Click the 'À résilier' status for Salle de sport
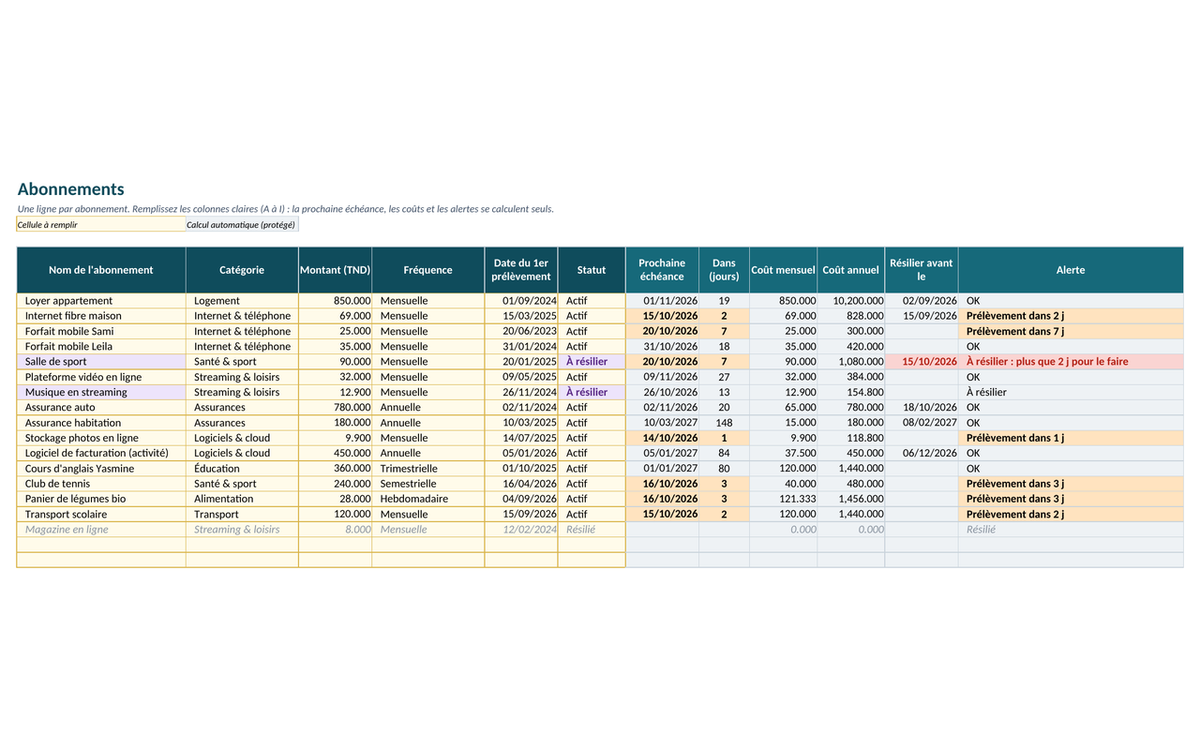This screenshot has height=750, width=1200. pyautogui.click(x=592, y=362)
